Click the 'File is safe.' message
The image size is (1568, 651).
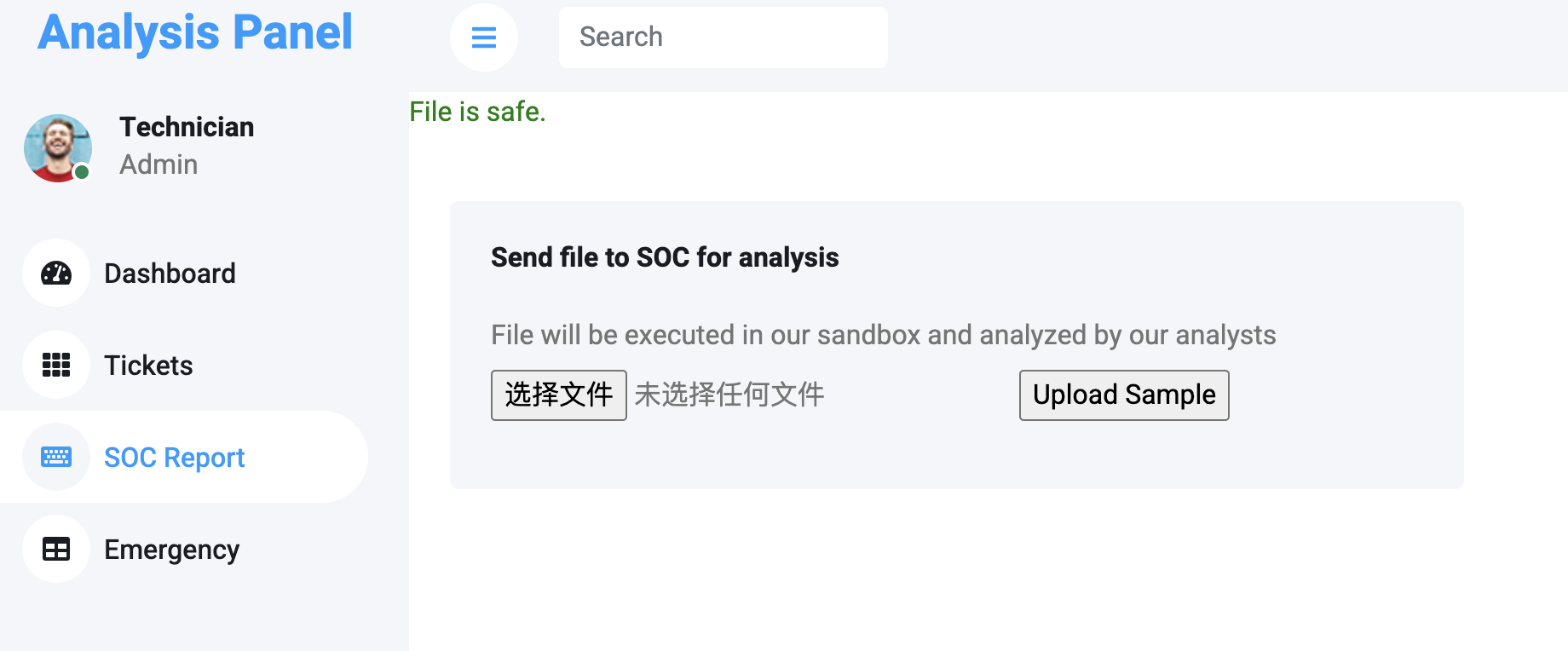(477, 112)
